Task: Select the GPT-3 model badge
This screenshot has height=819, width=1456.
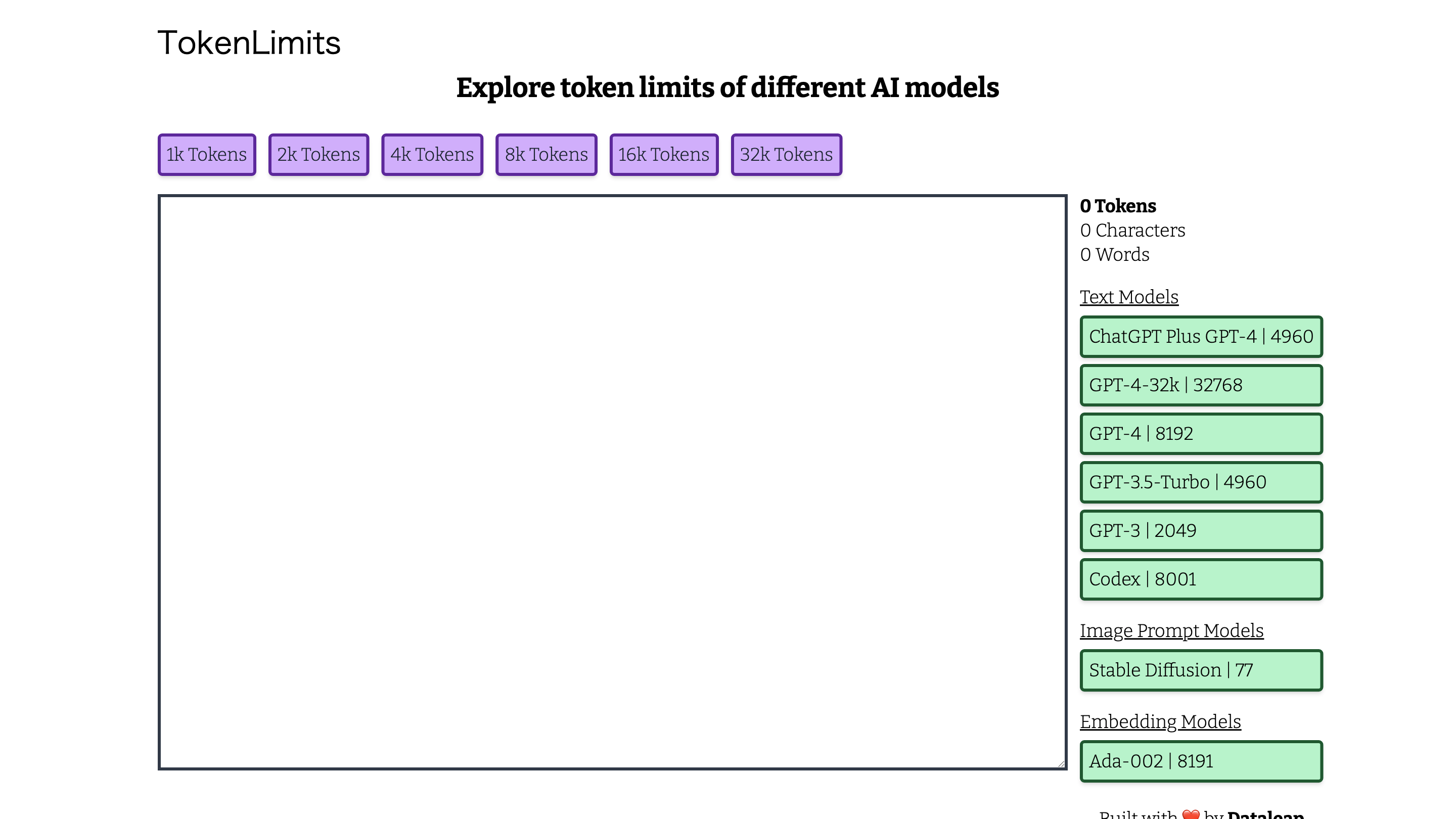Action: pyautogui.click(x=1201, y=530)
